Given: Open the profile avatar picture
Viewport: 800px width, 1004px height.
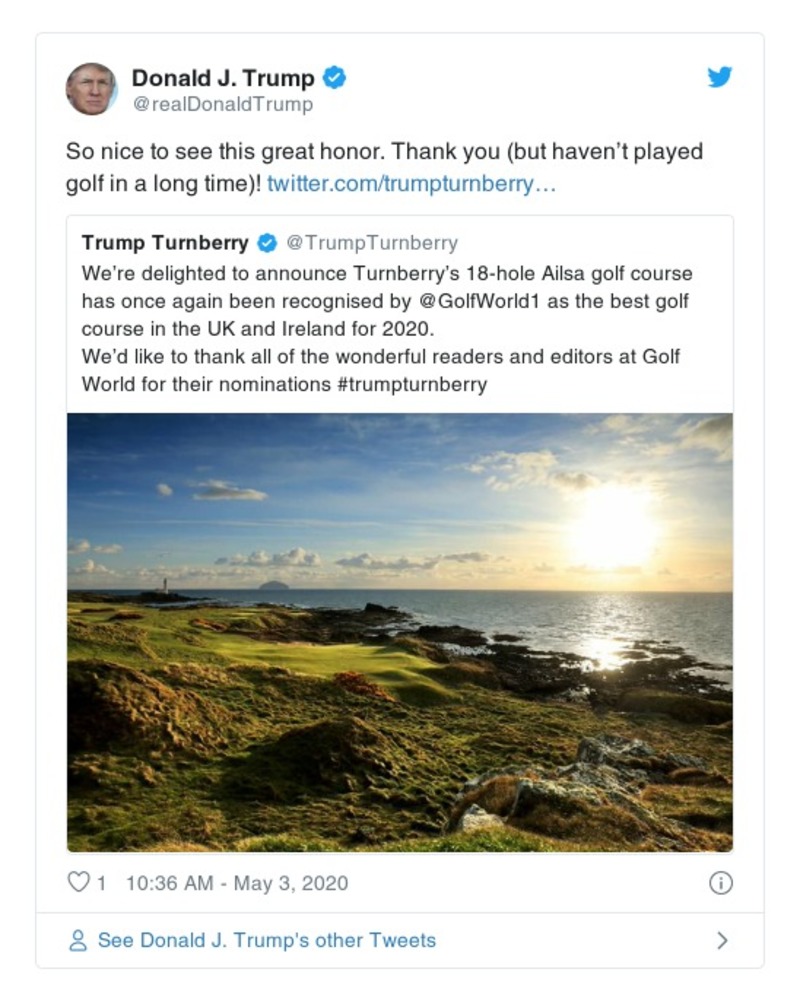Looking at the screenshot, I should [91, 89].
